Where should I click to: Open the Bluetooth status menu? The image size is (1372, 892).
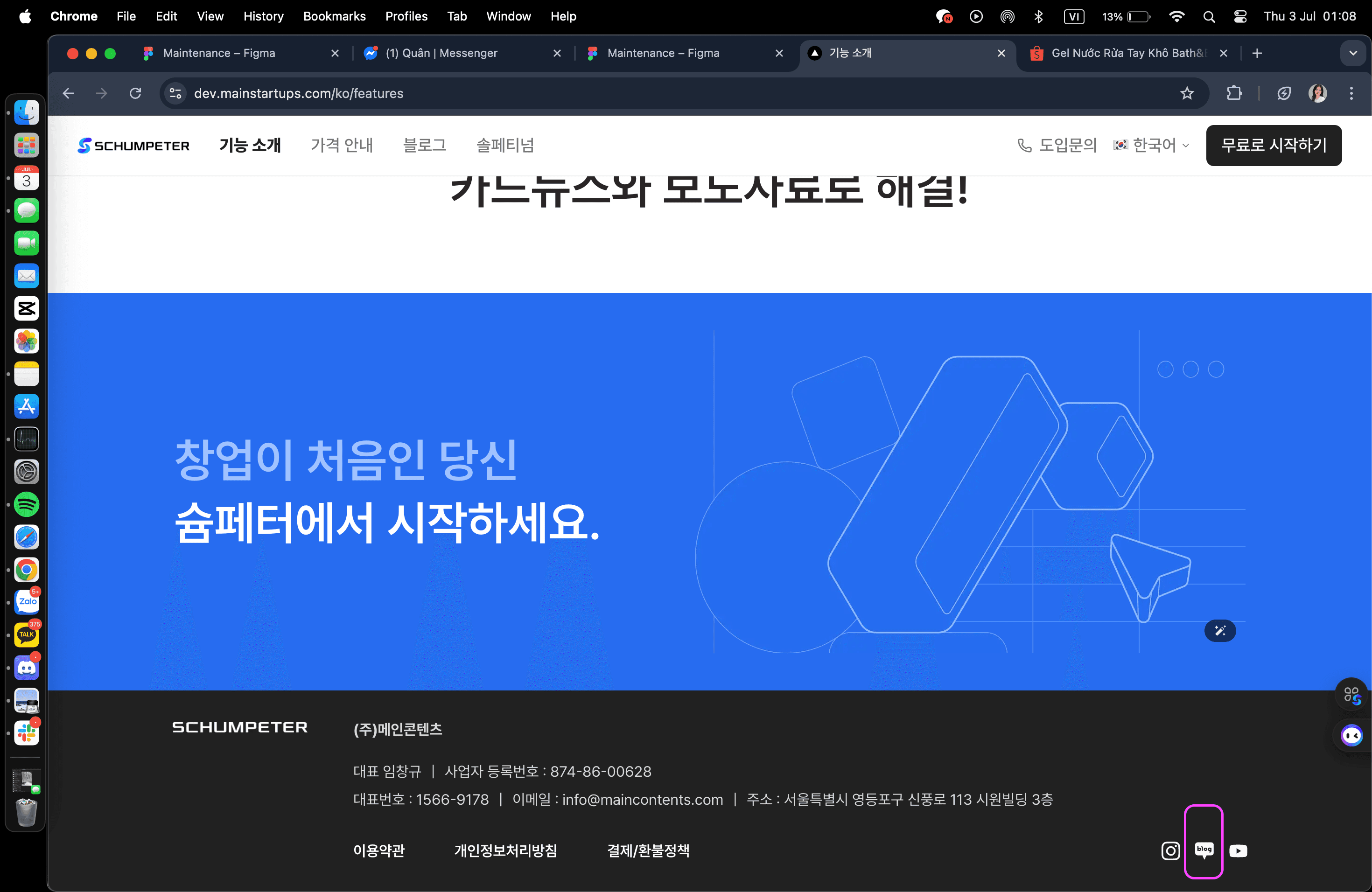pyautogui.click(x=1038, y=16)
